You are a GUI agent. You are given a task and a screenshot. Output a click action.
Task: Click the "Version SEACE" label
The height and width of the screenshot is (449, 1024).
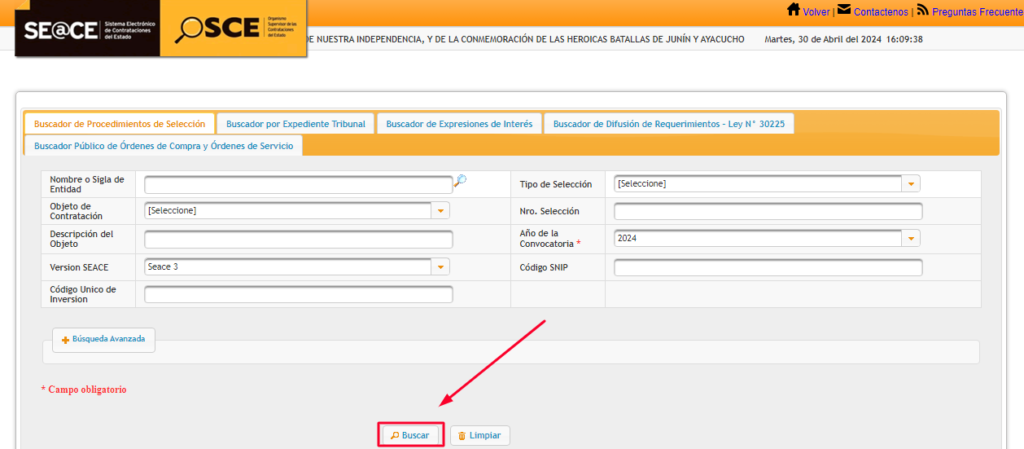79,268
